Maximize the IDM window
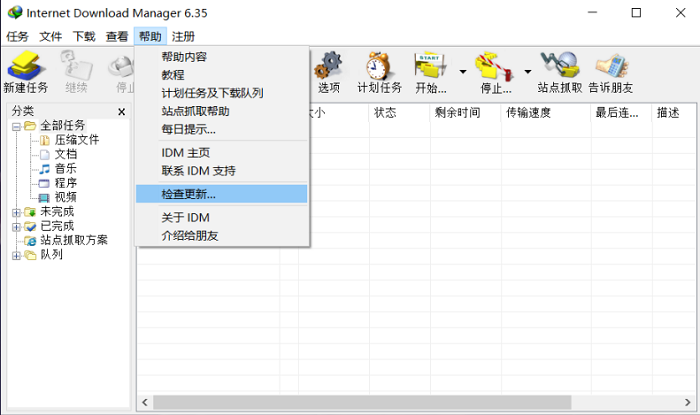Image resolution: width=700 pixels, height=415 pixels. pos(636,13)
